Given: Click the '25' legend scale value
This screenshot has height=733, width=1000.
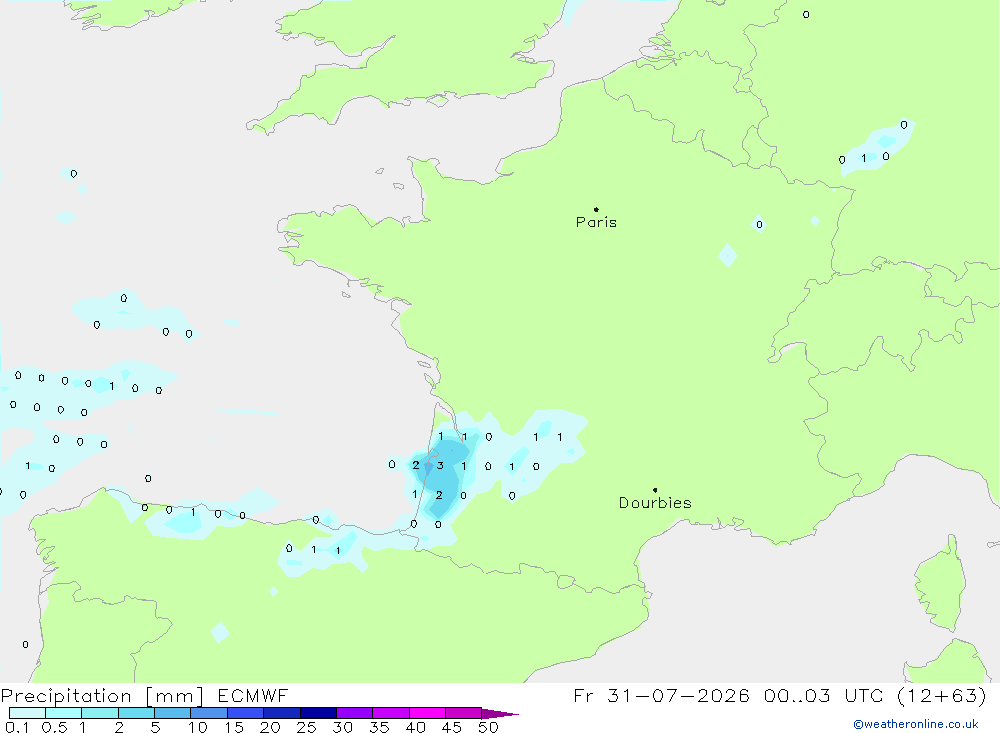Looking at the screenshot, I should (306, 727).
